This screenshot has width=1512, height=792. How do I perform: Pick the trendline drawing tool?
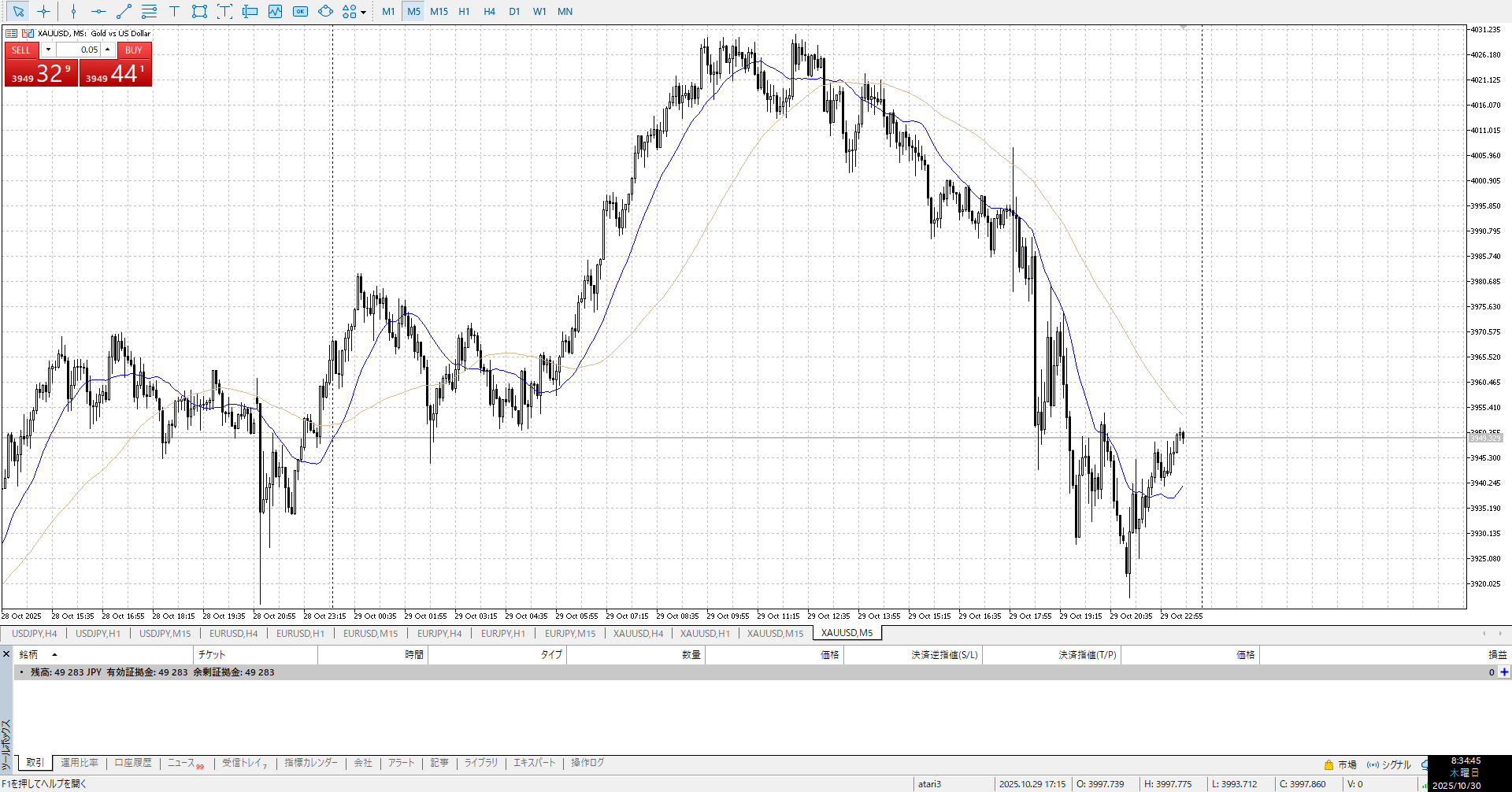click(124, 11)
